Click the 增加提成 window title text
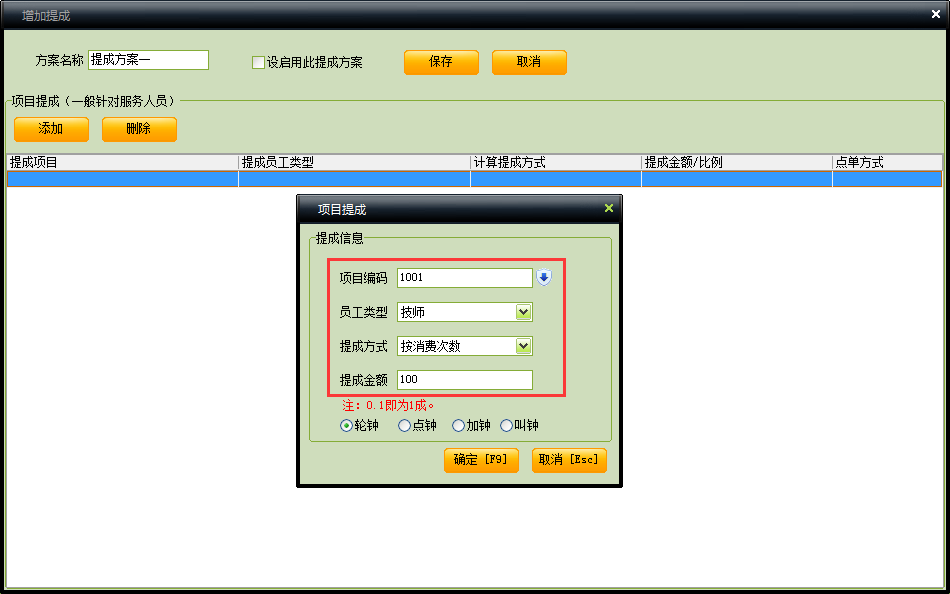 pos(46,16)
